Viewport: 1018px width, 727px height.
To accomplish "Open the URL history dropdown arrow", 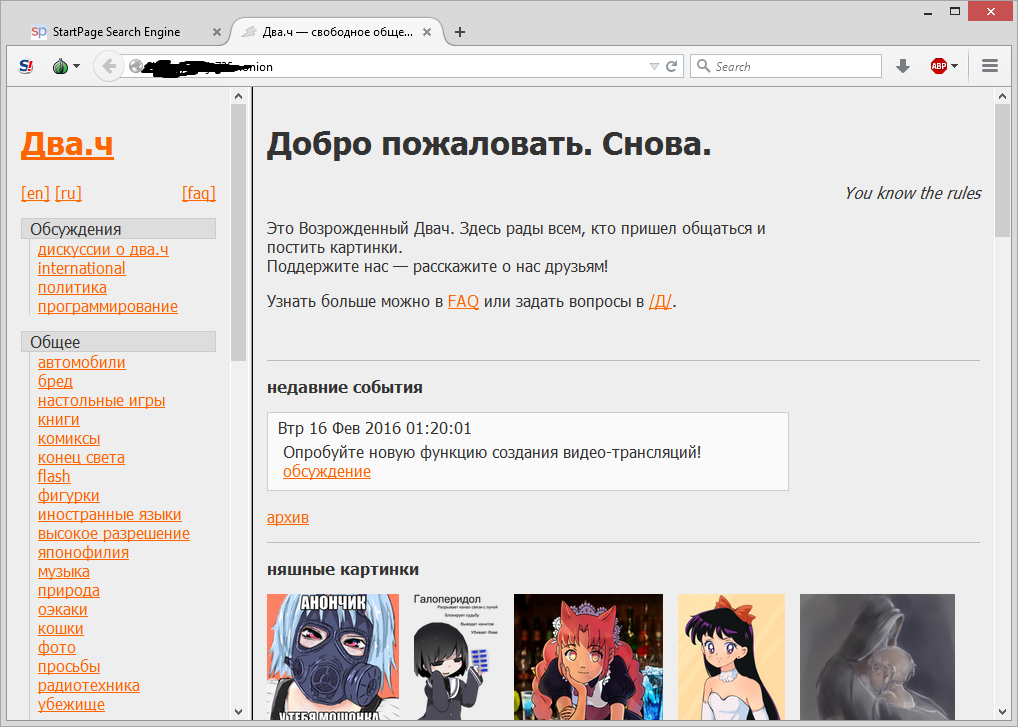I will 654,66.
